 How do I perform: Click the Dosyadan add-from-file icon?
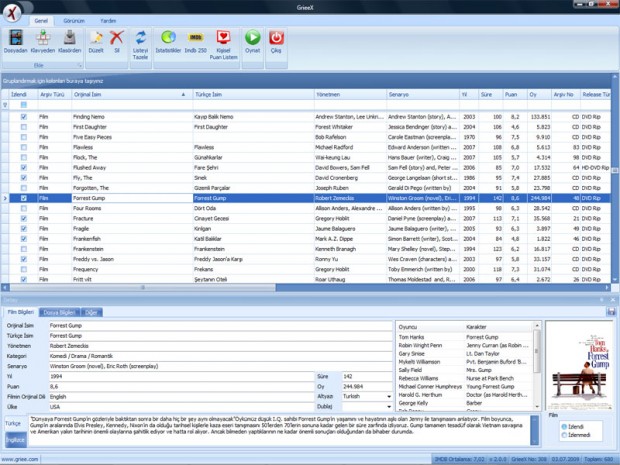[16, 38]
